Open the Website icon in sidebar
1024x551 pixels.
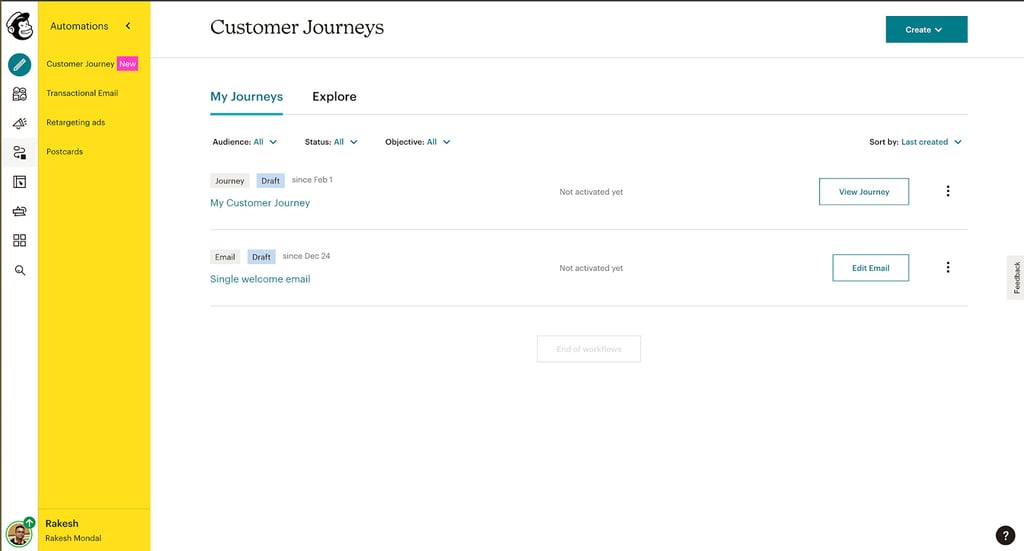[20, 182]
